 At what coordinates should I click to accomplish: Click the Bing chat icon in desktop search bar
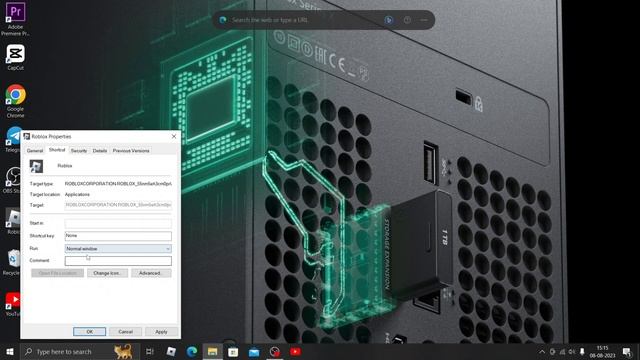389,20
